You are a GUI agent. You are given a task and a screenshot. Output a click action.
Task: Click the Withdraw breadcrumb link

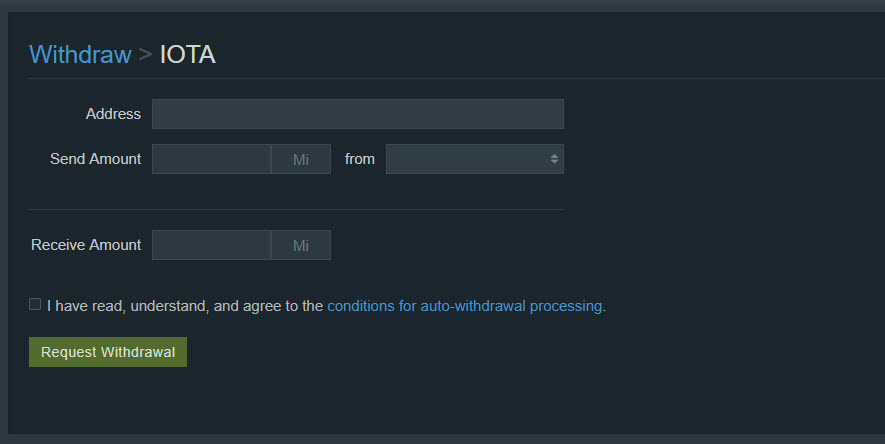[80, 54]
